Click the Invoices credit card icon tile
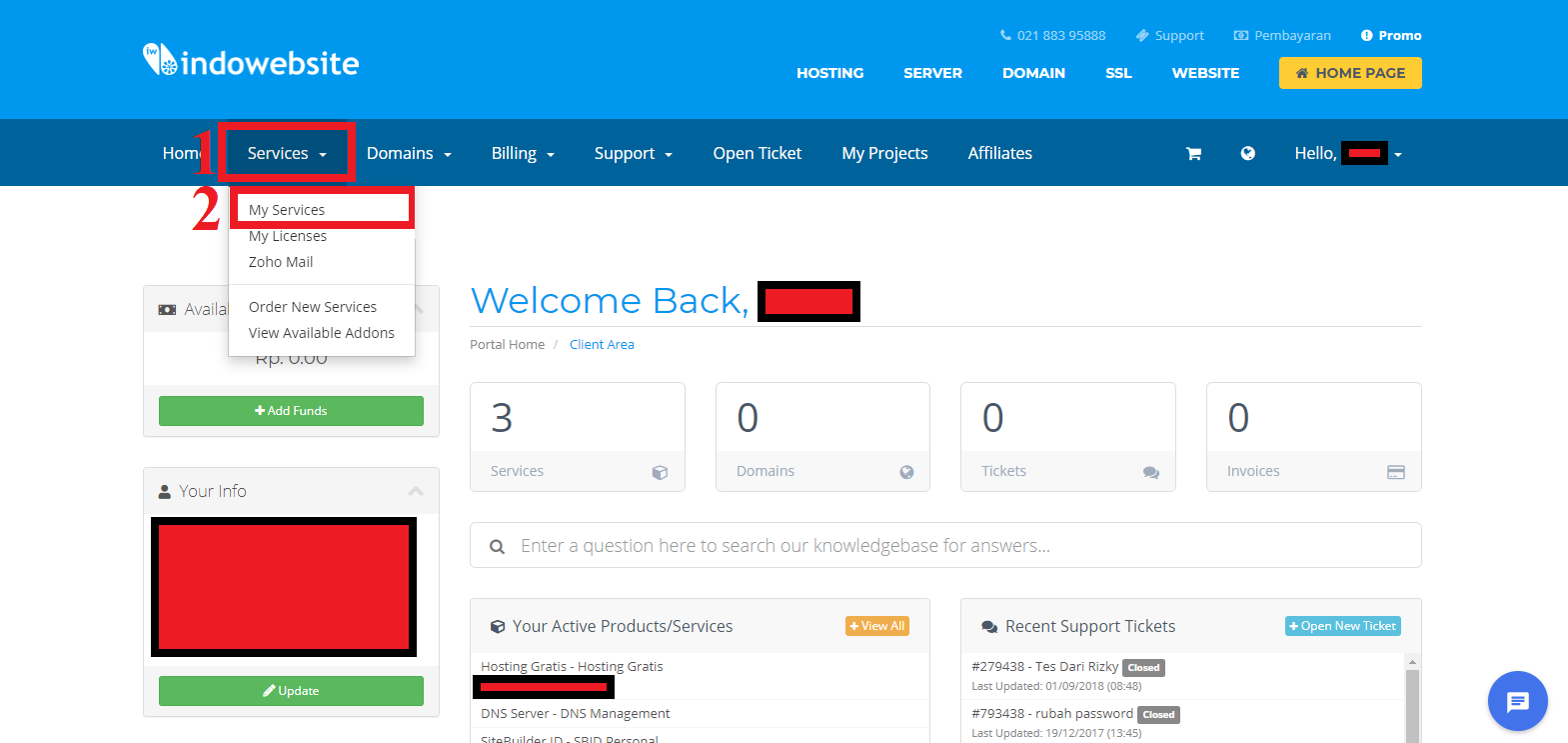Screen dimensions: 1568x743 click(x=1396, y=472)
